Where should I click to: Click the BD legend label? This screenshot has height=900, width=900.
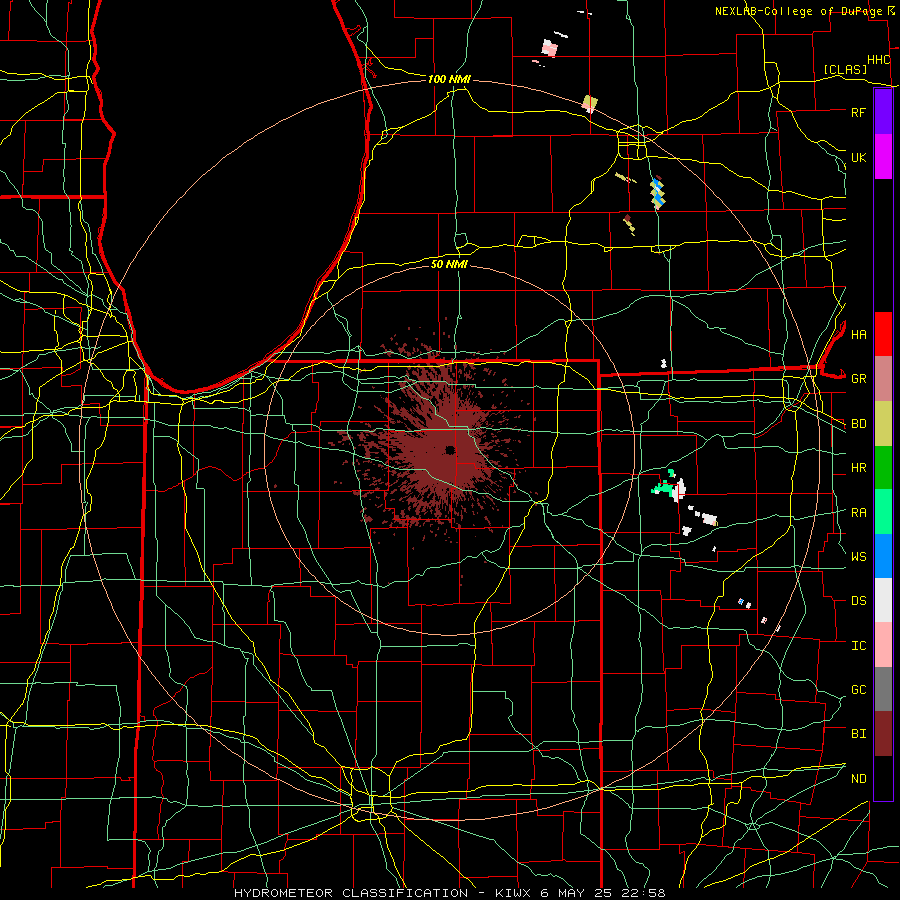point(858,424)
